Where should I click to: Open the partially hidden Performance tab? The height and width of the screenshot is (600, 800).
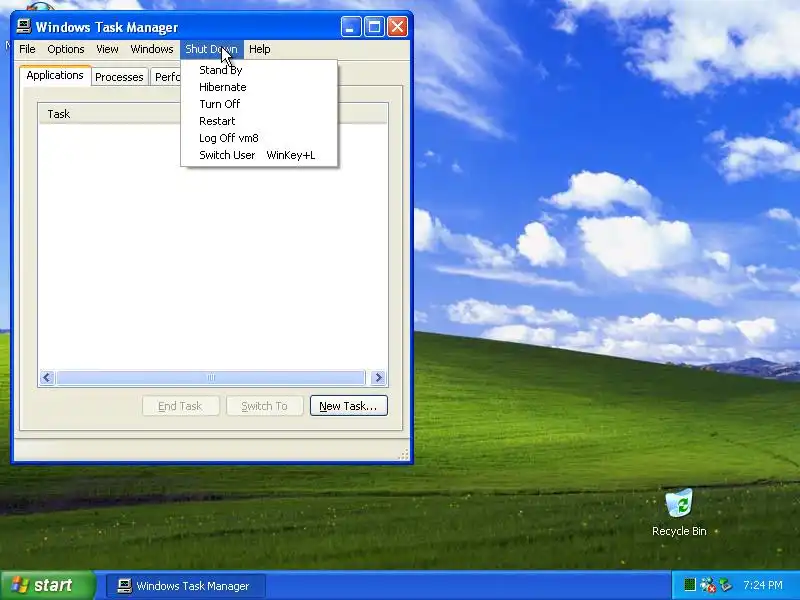coord(166,77)
